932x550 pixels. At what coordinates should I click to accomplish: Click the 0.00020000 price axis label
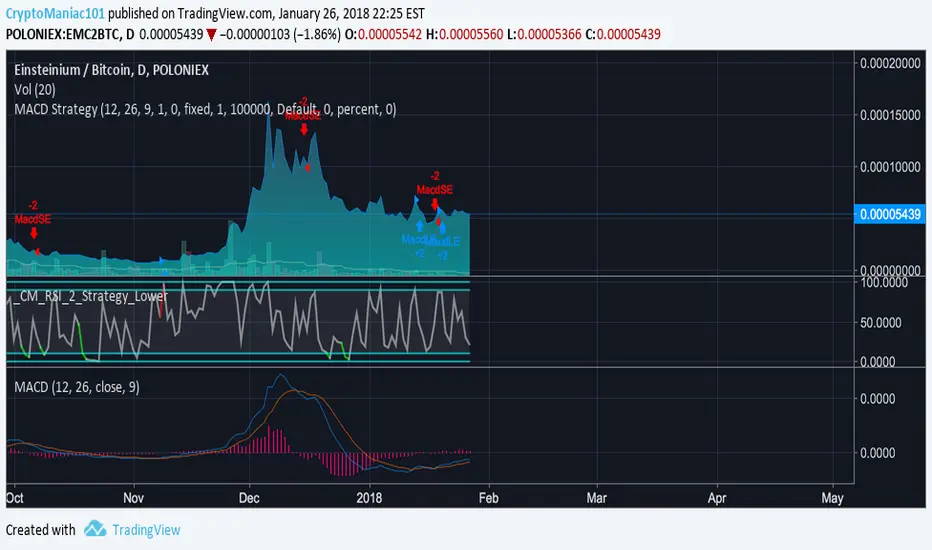pos(890,63)
